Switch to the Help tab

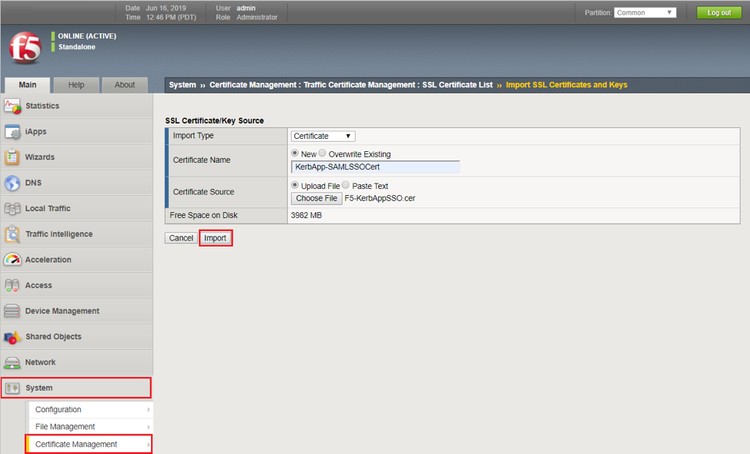[x=76, y=85]
